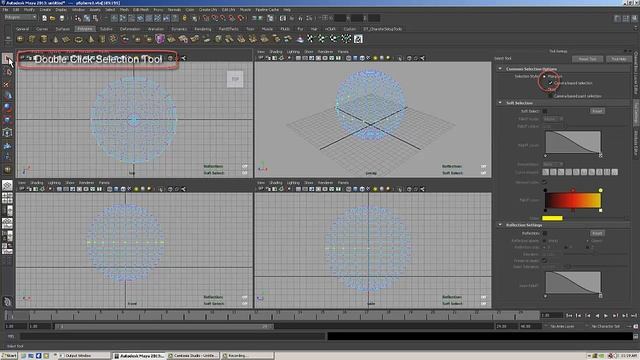Image resolution: width=640 pixels, height=360 pixels.
Task: Open the Interpolation dropdown
Action: (553, 164)
